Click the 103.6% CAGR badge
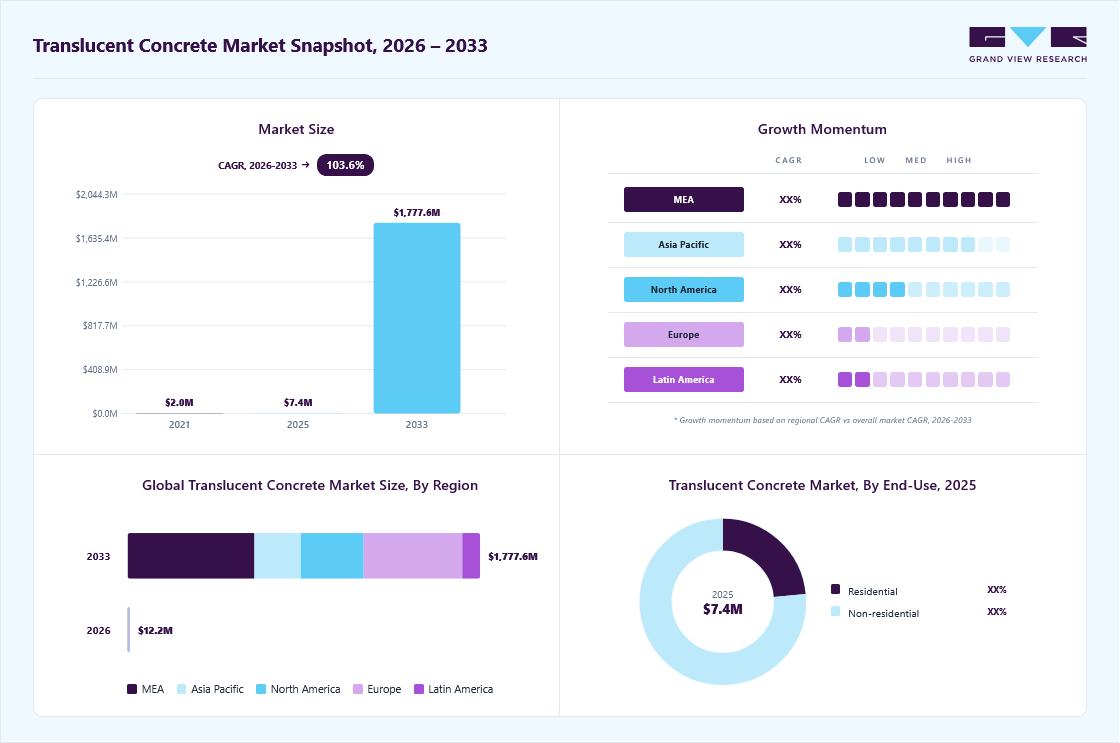Screen dimensions: 1120x743 click(x=345, y=165)
